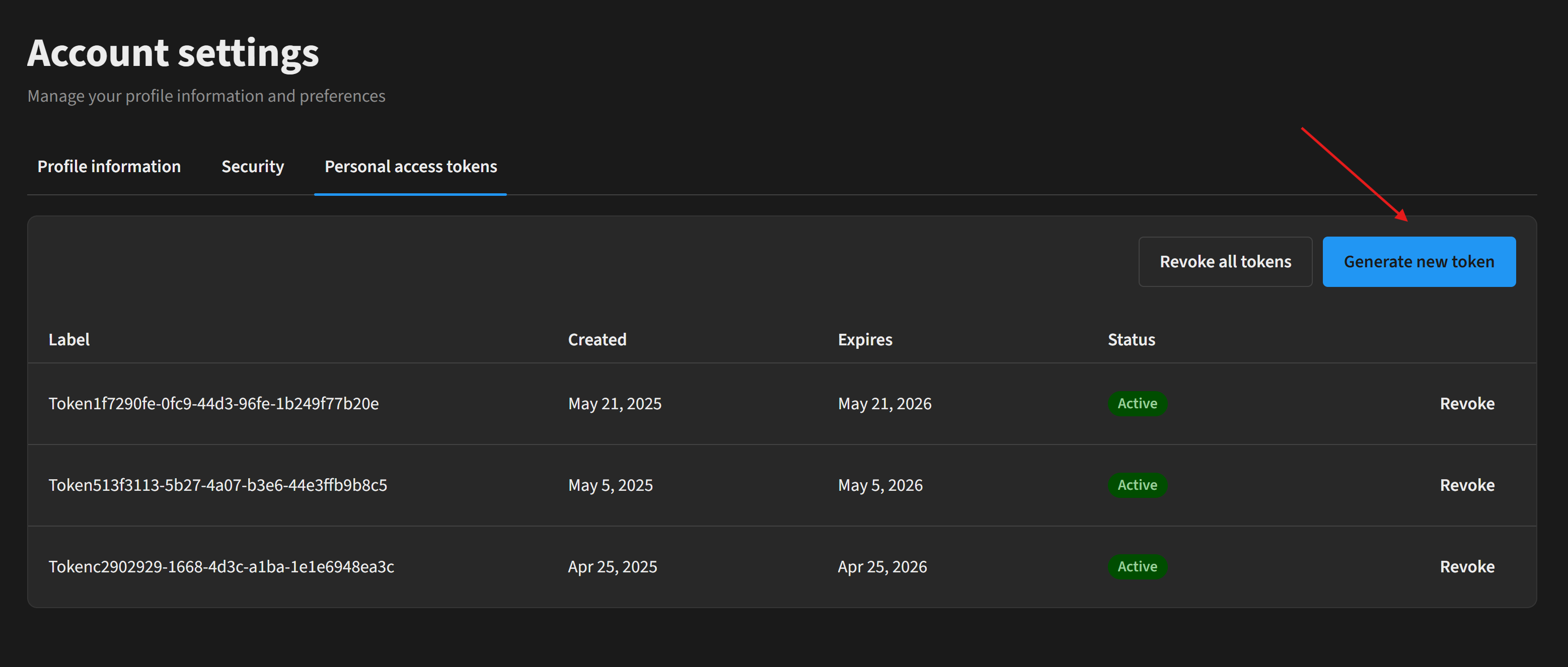This screenshot has height=667, width=1568.
Task: Revoke the token created May 21, 2025
Action: [1467, 404]
